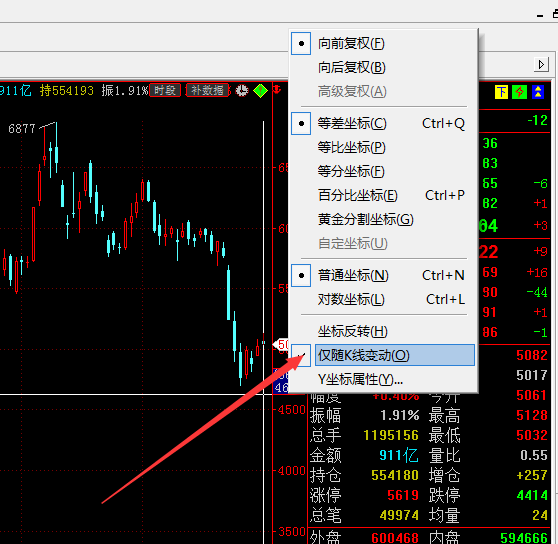558x544 pixels.
Task: Click the 涨停 value 5619
Action: (403, 495)
